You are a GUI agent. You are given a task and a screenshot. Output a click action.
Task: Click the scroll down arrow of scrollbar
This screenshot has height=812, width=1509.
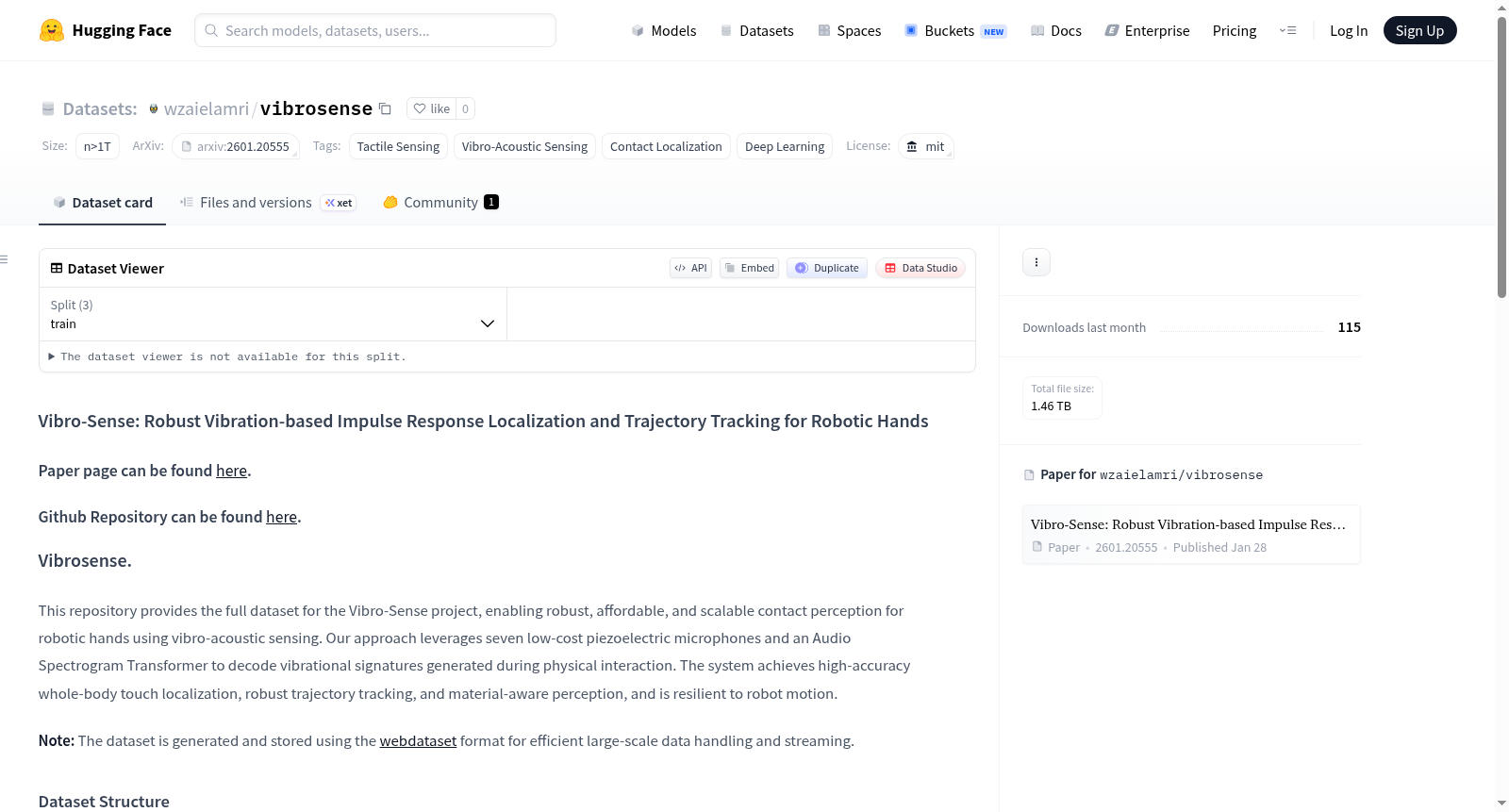coord(1501,804)
